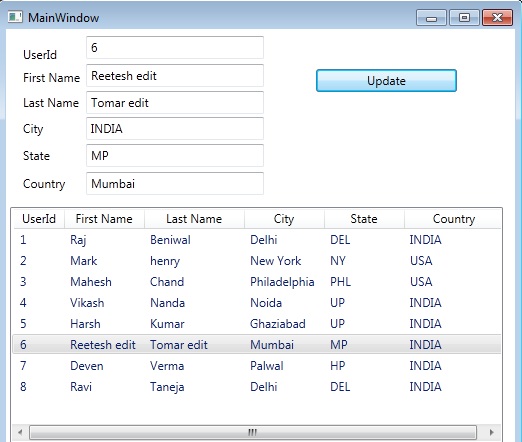The height and width of the screenshot is (442, 522).
Task: Click the State field containing MP
Action: [x=175, y=156]
